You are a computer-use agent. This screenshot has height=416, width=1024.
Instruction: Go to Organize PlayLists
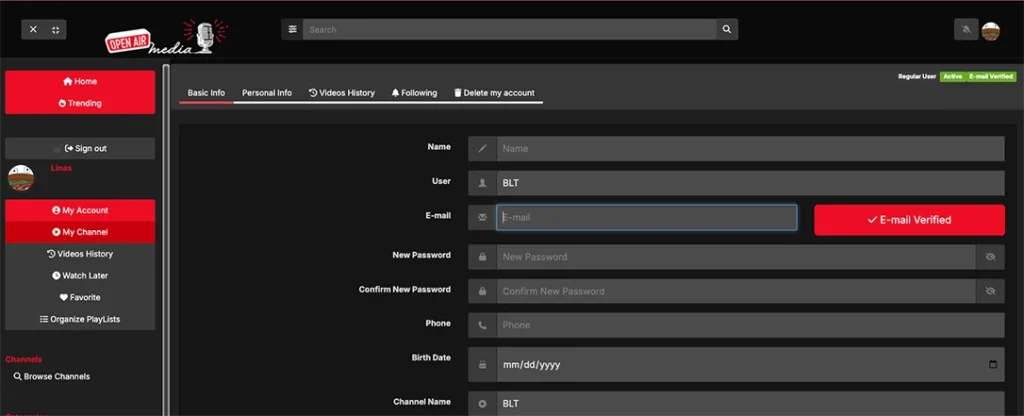80,319
